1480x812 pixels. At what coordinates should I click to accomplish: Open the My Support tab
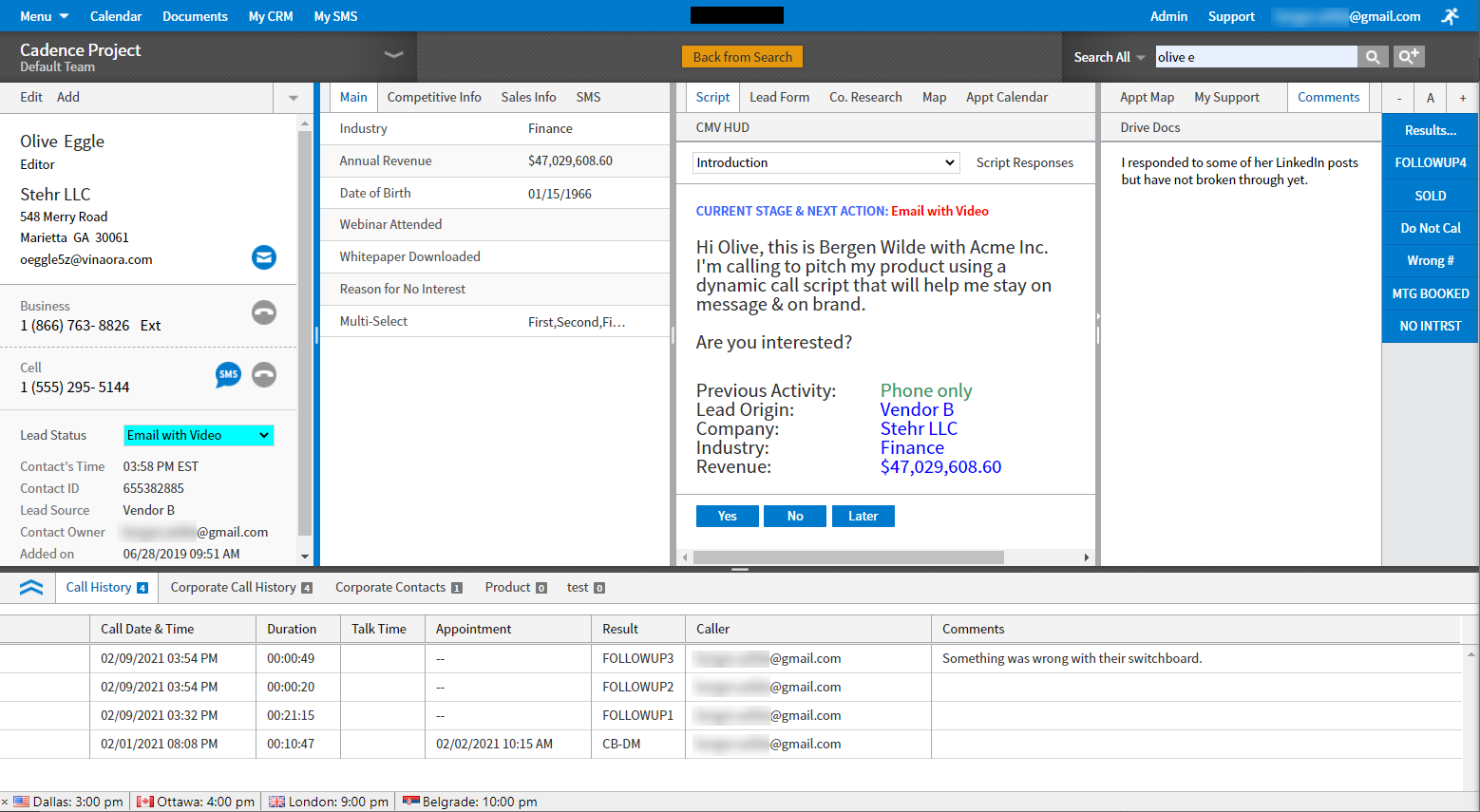pyautogui.click(x=1226, y=97)
